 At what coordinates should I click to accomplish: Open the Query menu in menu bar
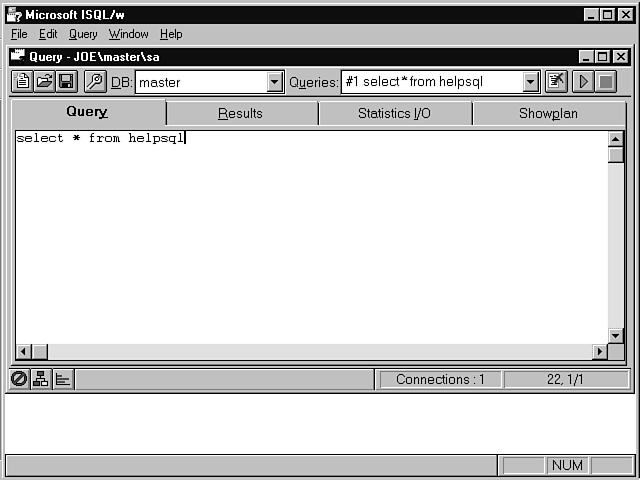click(83, 34)
